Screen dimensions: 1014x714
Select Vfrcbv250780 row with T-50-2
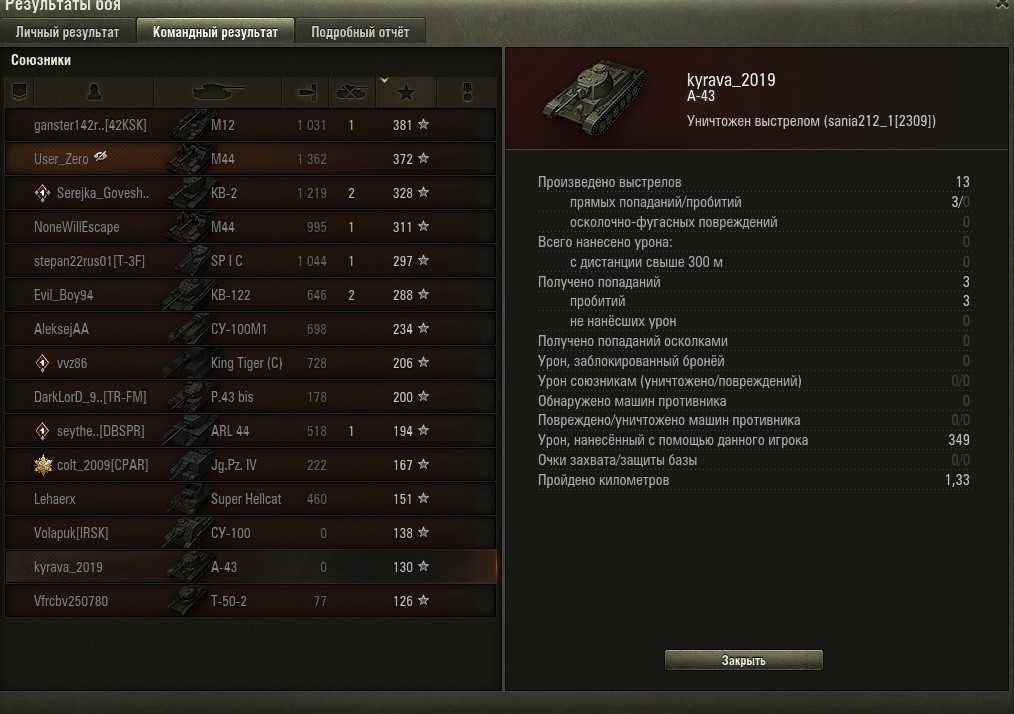pos(251,601)
